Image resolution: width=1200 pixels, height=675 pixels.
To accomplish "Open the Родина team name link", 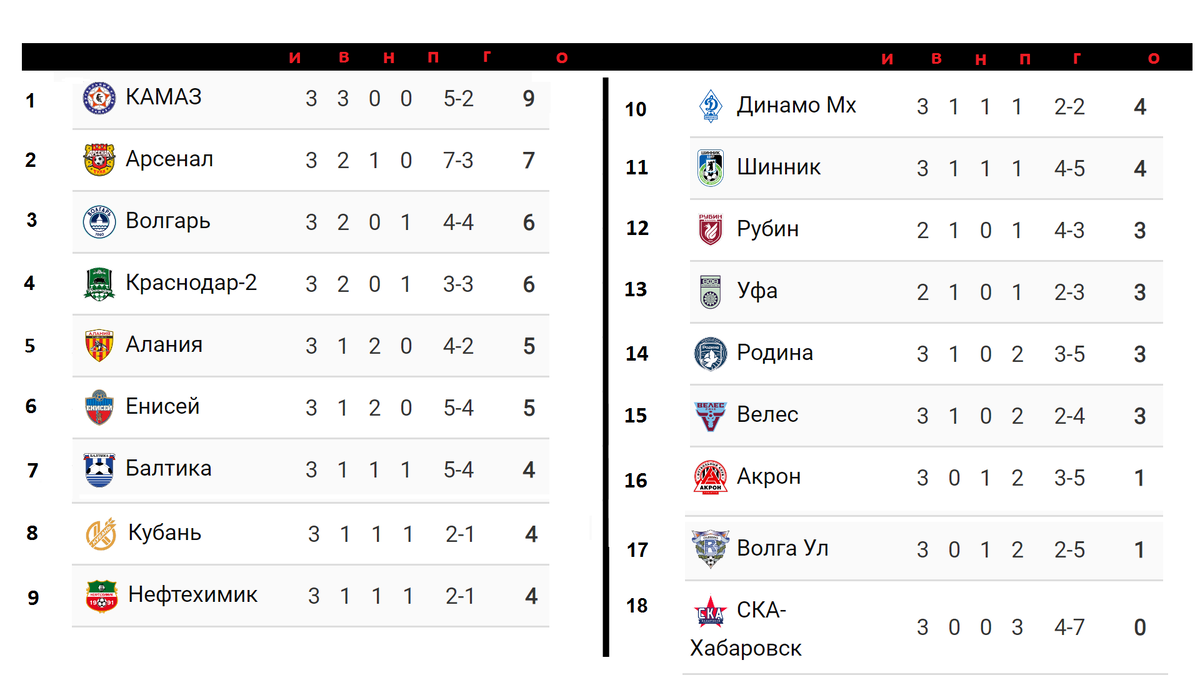I will pyautogui.click(x=775, y=353).
